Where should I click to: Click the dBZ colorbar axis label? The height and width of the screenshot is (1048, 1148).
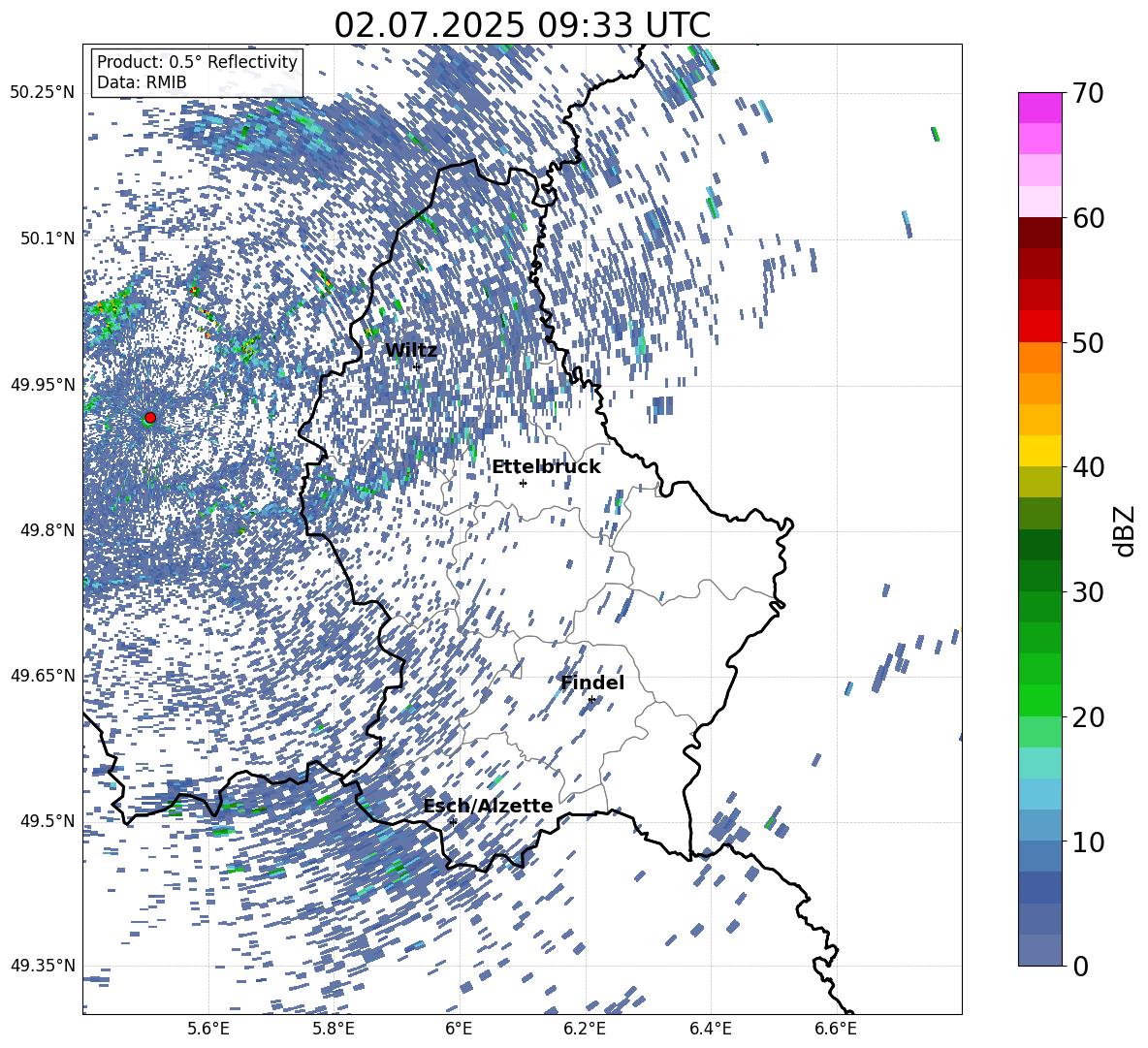[1126, 530]
